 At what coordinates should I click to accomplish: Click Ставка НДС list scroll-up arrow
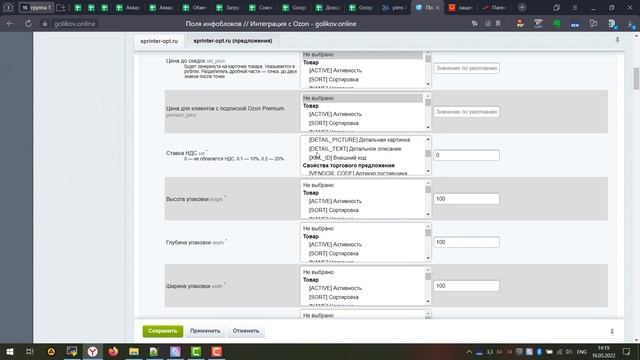(x=428, y=140)
